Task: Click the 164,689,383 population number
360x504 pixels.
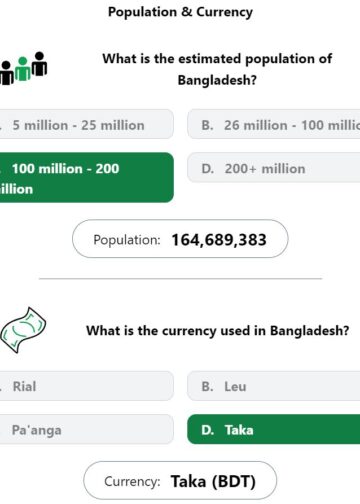Action: point(219,240)
